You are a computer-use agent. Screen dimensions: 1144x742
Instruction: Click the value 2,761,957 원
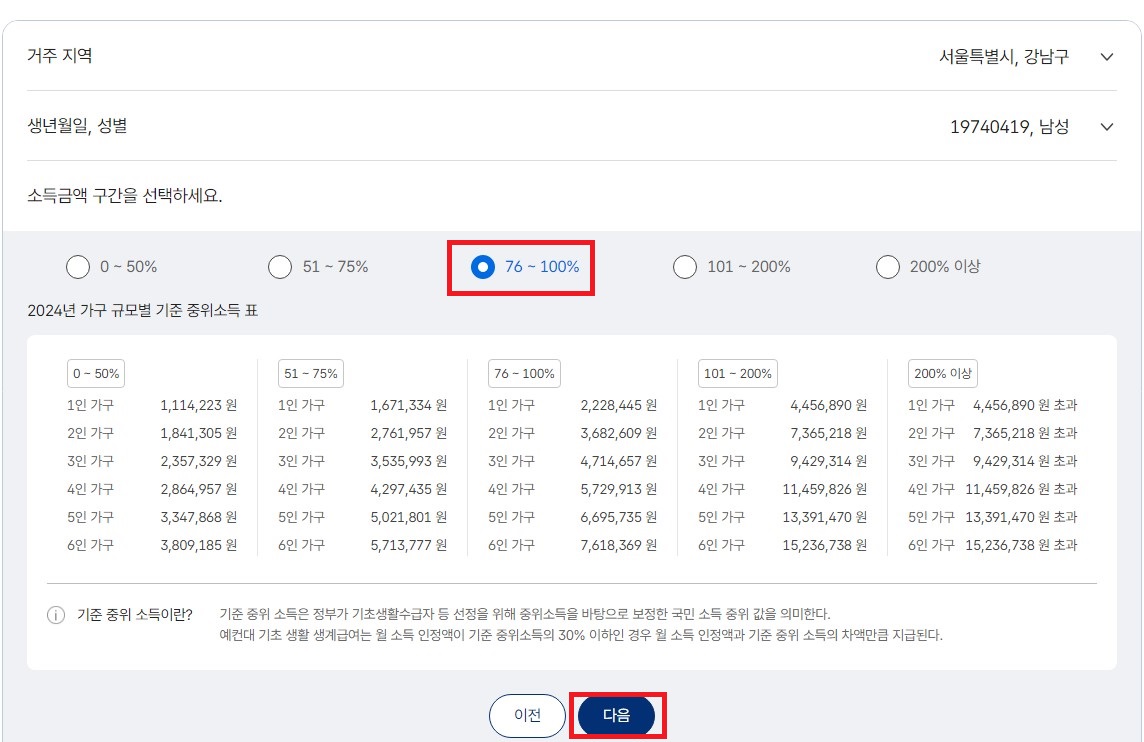coord(409,433)
